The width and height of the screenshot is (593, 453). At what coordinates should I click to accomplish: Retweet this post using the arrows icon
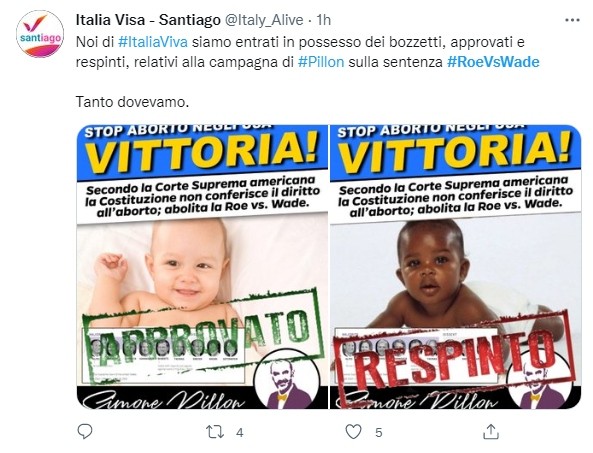215,432
